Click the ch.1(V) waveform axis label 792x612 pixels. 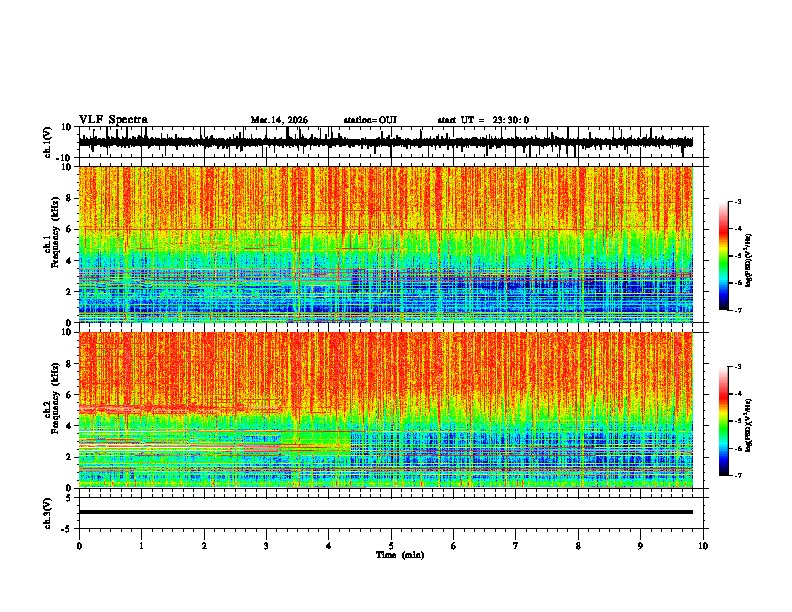(x=47, y=142)
